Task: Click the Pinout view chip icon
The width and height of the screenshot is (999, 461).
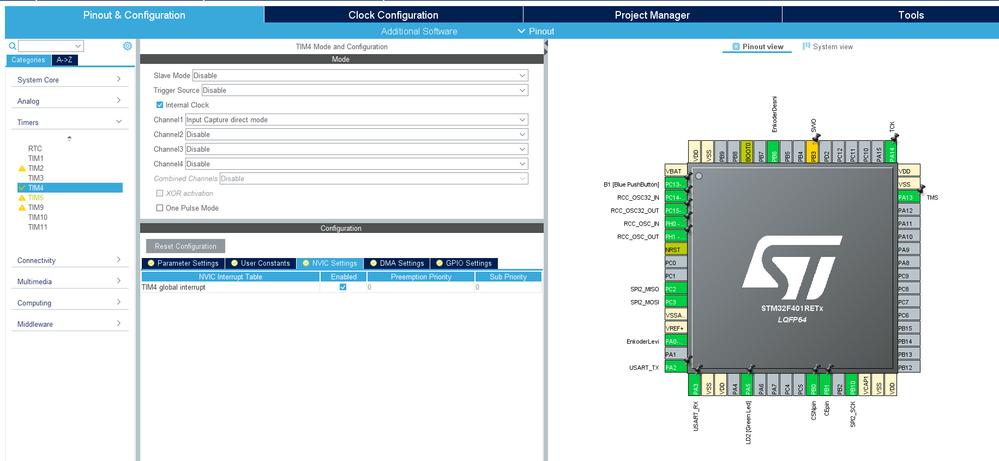Action: [736, 46]
